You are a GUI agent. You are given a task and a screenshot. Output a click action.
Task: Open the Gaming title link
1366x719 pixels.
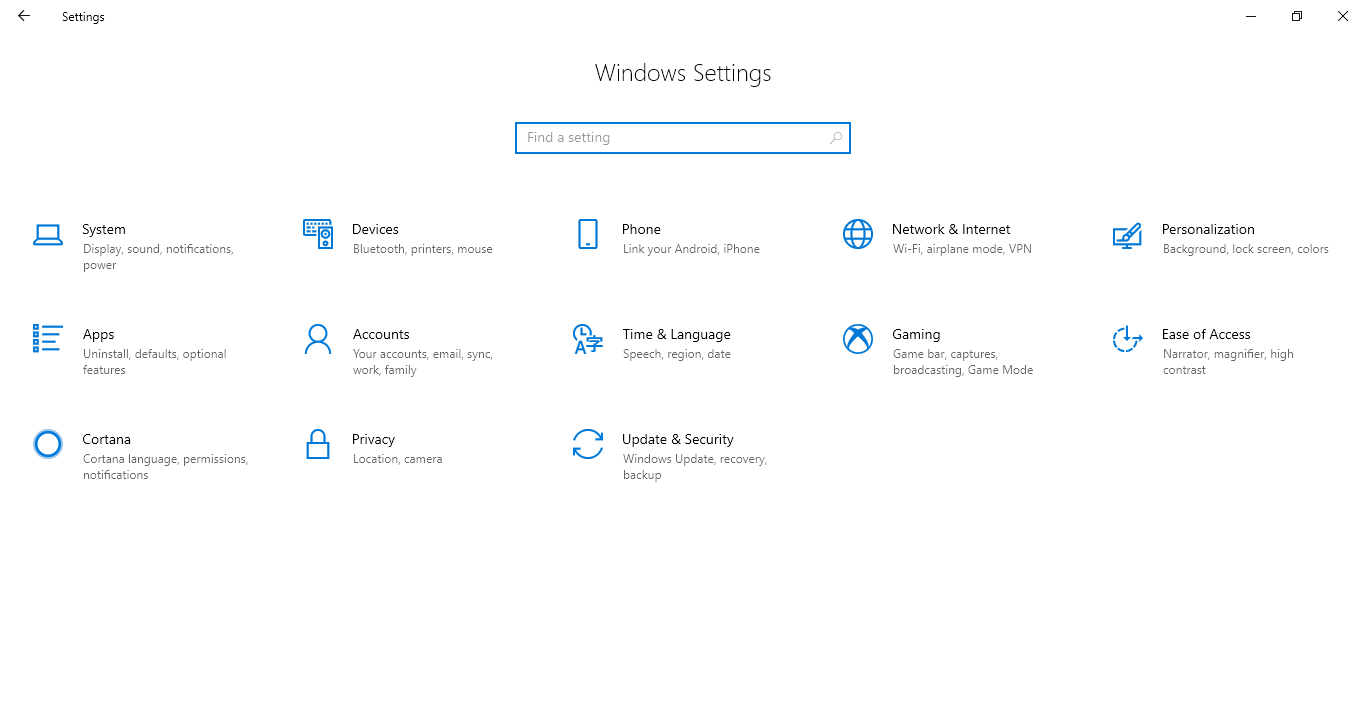[x=916, y=334]
